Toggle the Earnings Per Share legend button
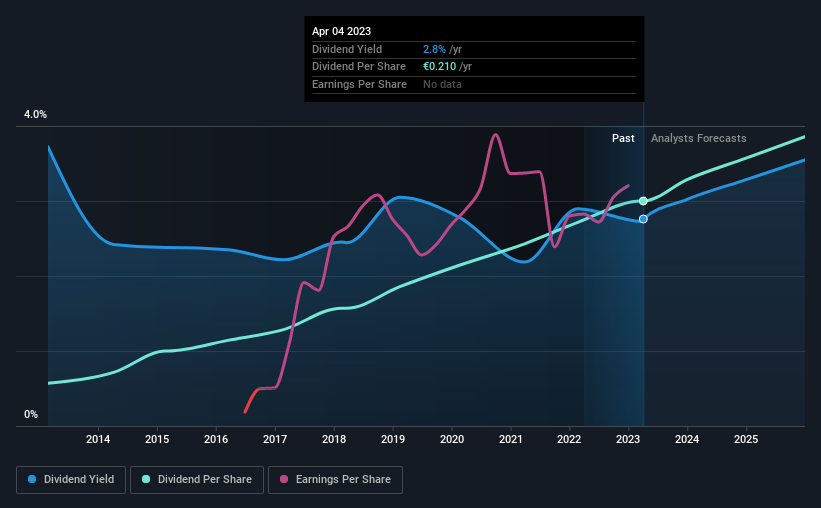Screen dimensions: 821x508 [335, 479]
